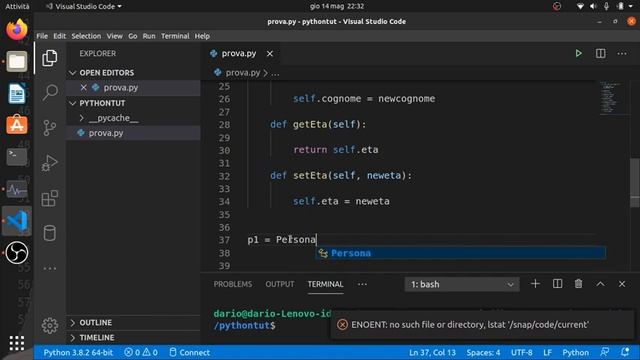
Task: Open the database view in activity bar
Action: click(50, 233)
